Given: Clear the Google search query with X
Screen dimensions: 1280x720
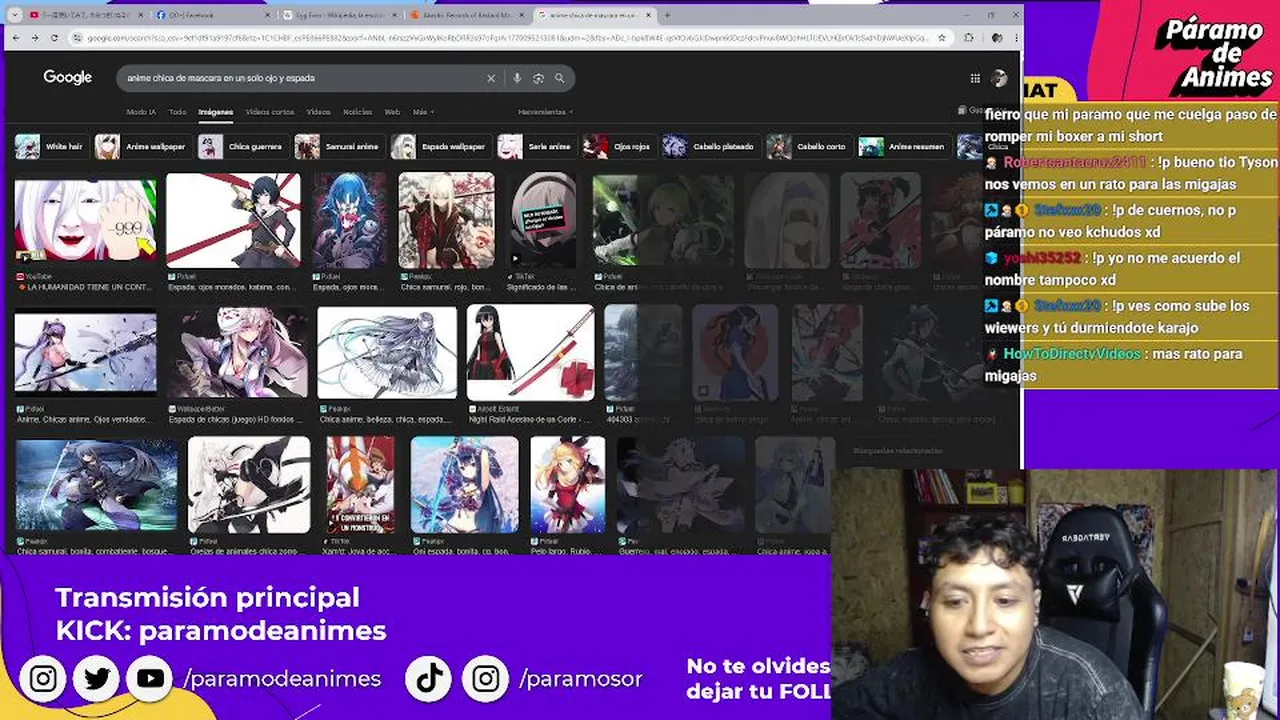Looking at the screenshot, I should tap(491, 78).
